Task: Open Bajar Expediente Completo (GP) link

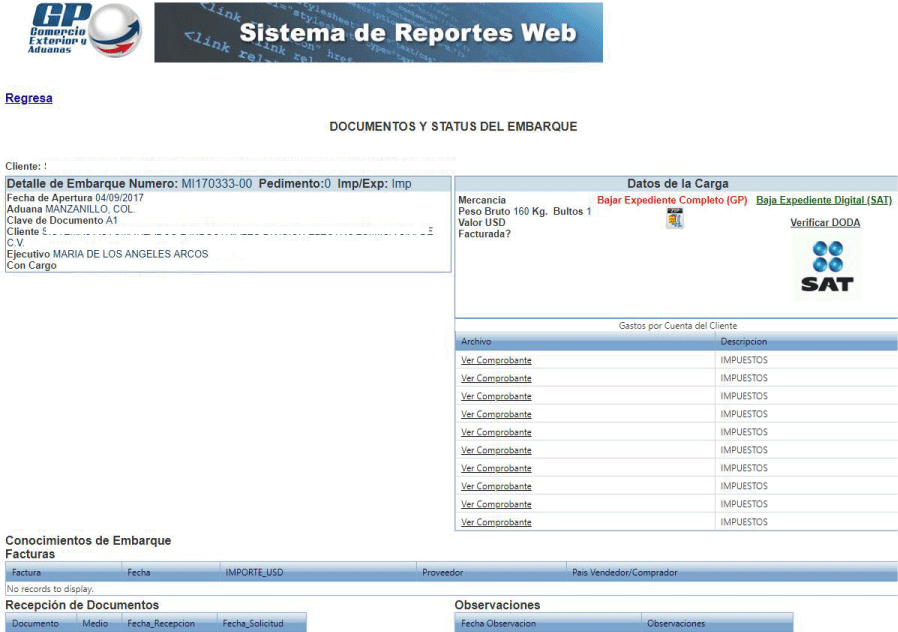Action: click(672, 200)
